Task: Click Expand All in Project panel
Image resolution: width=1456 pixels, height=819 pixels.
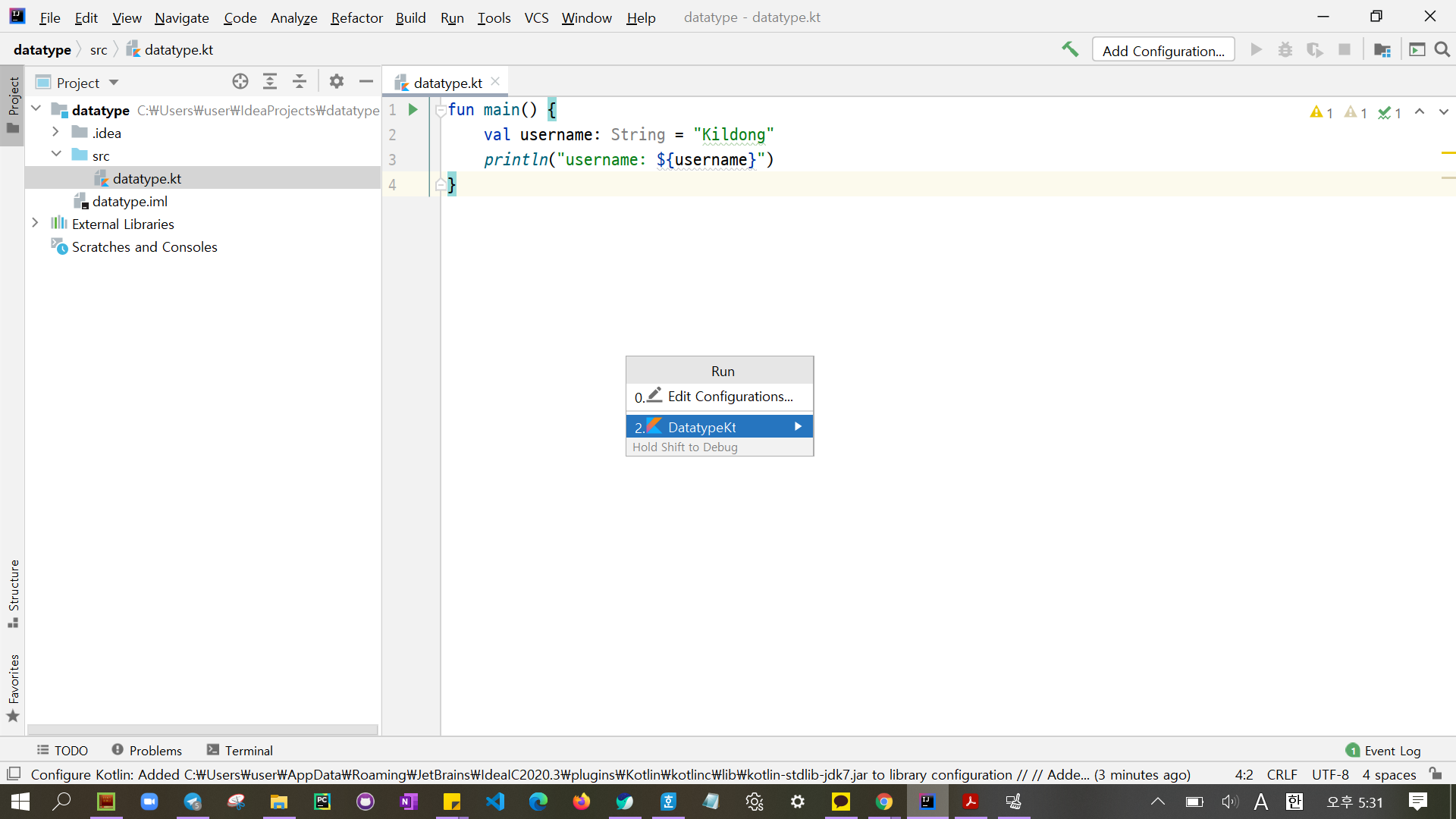Action: click(270, 82)
